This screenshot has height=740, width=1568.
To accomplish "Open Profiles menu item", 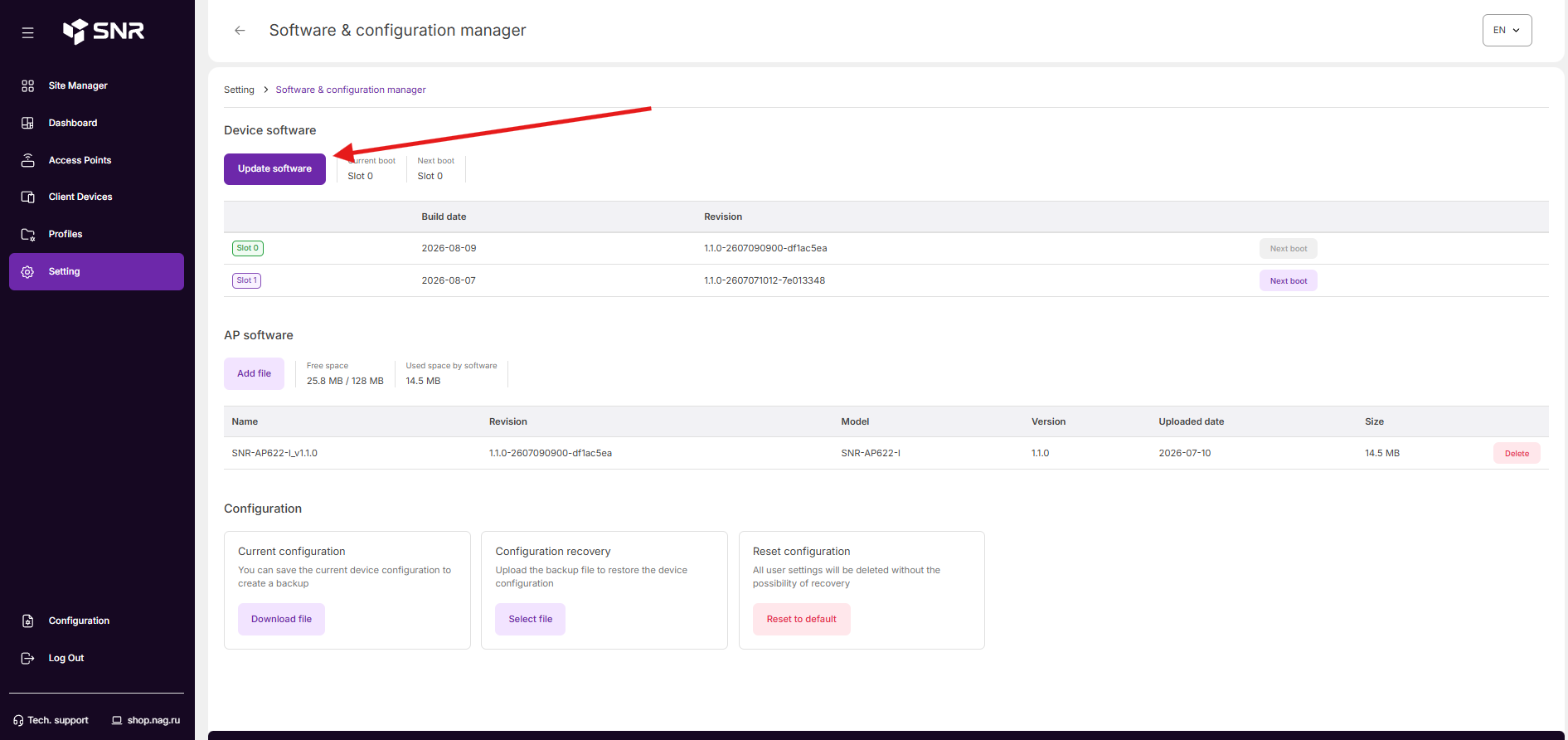I will [x=96, y=234].
